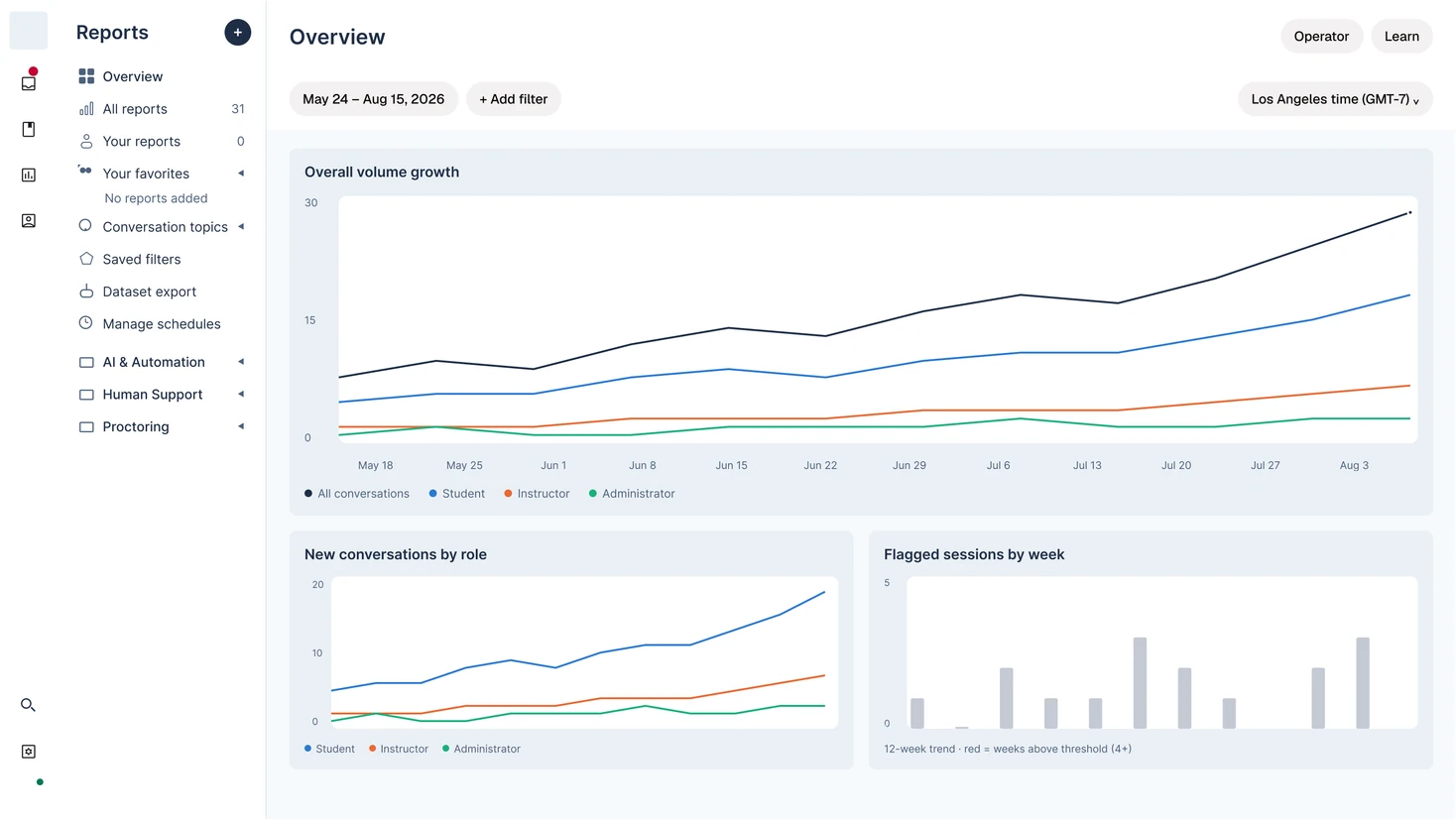Viewport: 1456px width, 820px height.
Task: Click the workspace avatar at top left
Action: tap(29, 31)
